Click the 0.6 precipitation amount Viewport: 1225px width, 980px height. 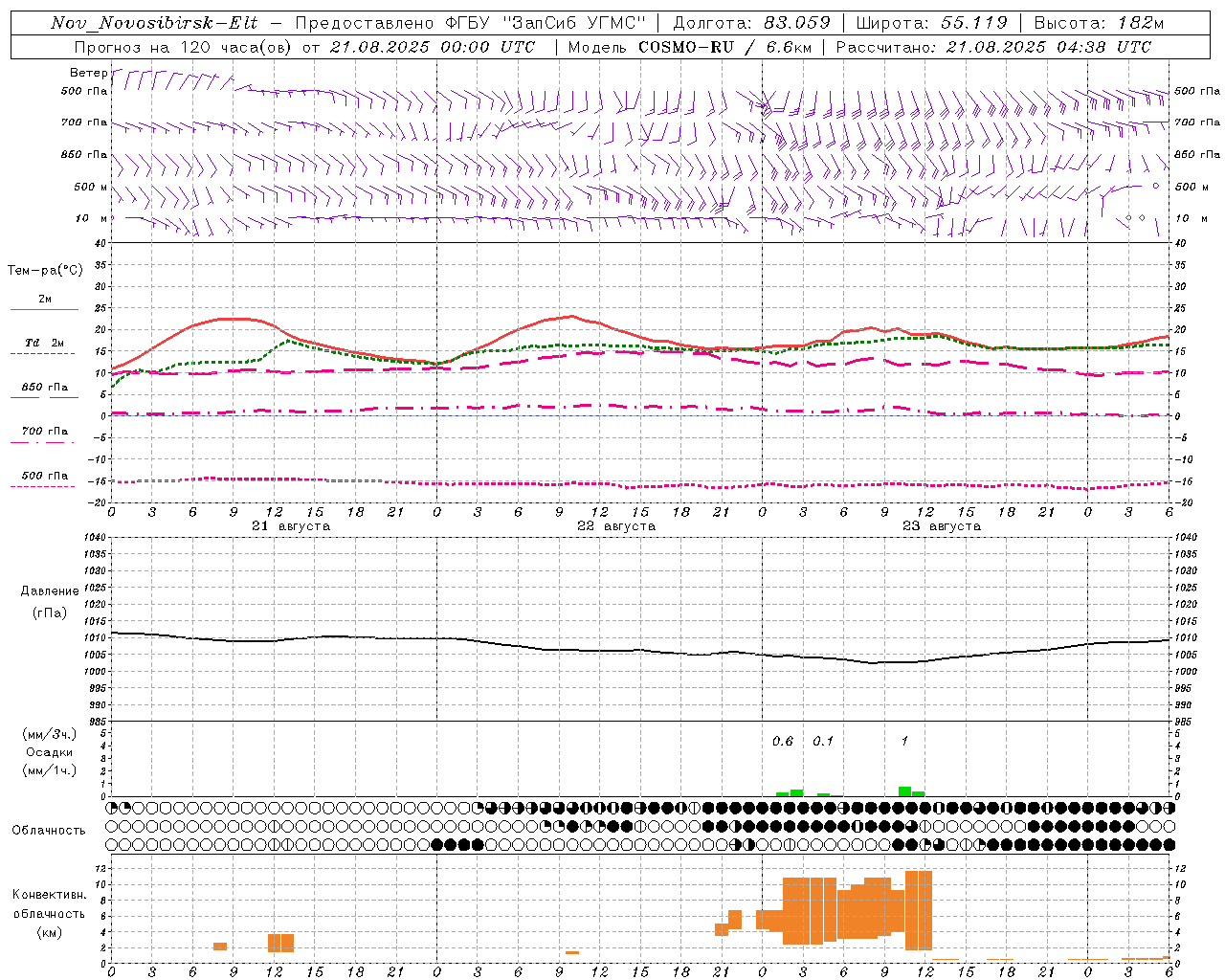[x=783, y=741]
